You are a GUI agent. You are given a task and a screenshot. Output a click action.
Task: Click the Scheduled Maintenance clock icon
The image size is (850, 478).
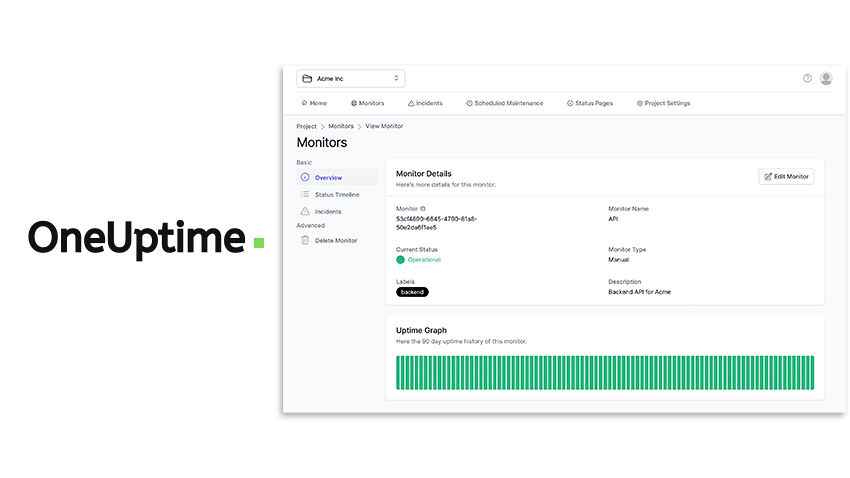coord(469,103)
